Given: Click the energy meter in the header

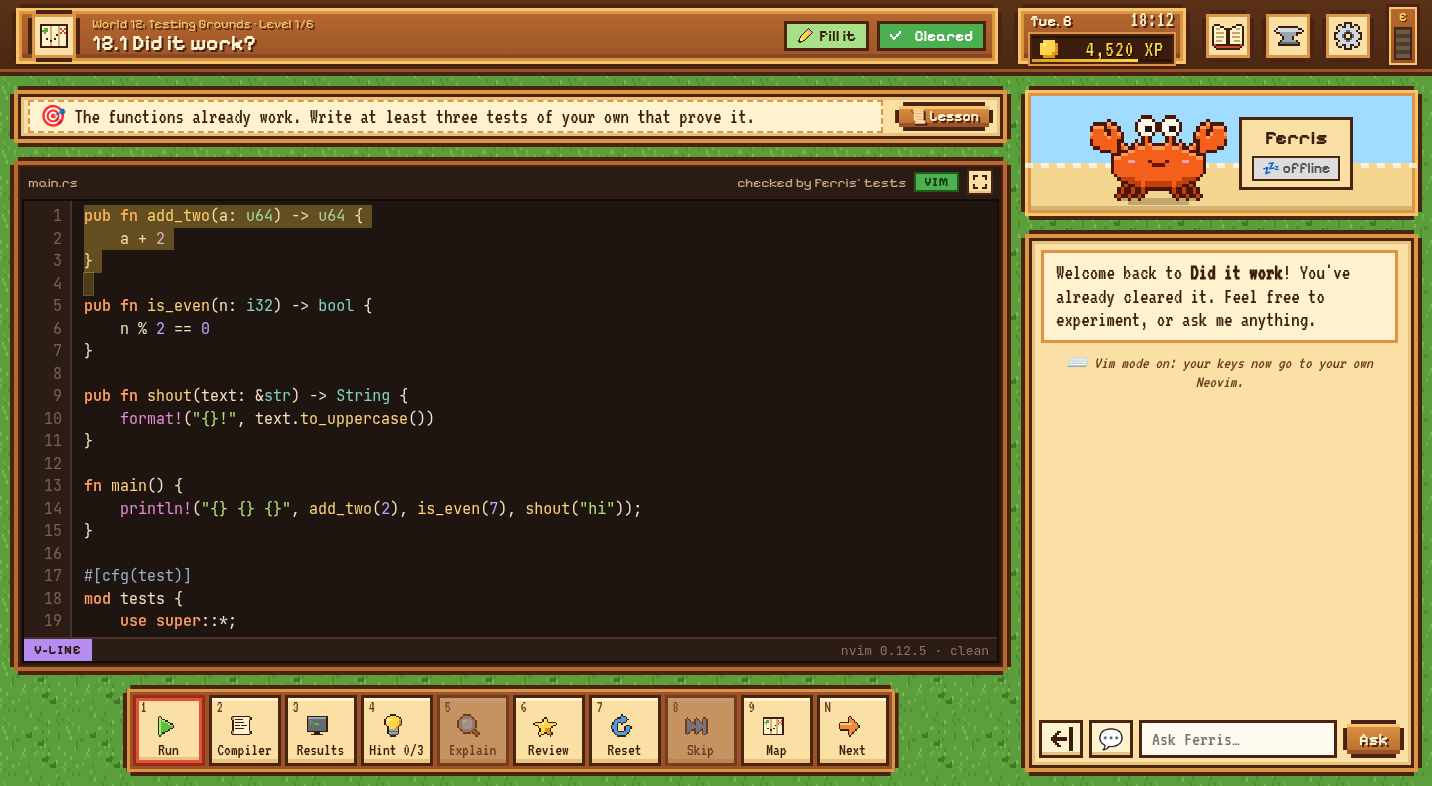Looking at the screenshot, I should pos(1403,36).
